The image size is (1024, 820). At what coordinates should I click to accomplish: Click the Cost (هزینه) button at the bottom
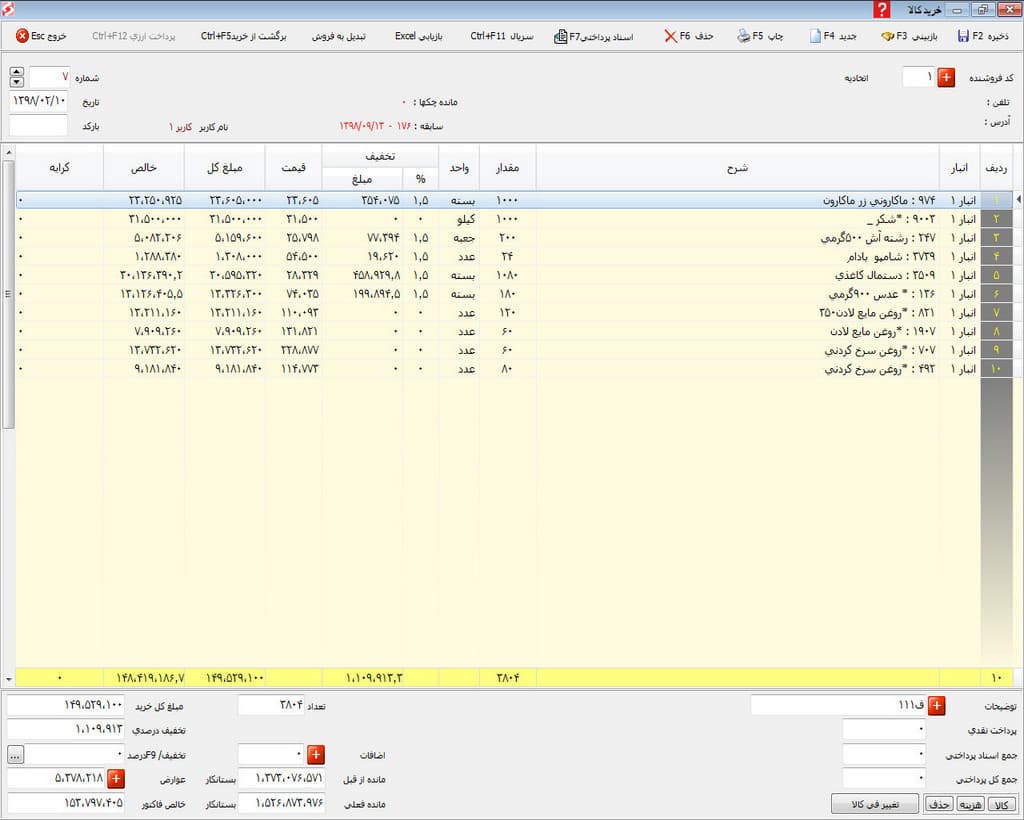(x=969, y=804)
